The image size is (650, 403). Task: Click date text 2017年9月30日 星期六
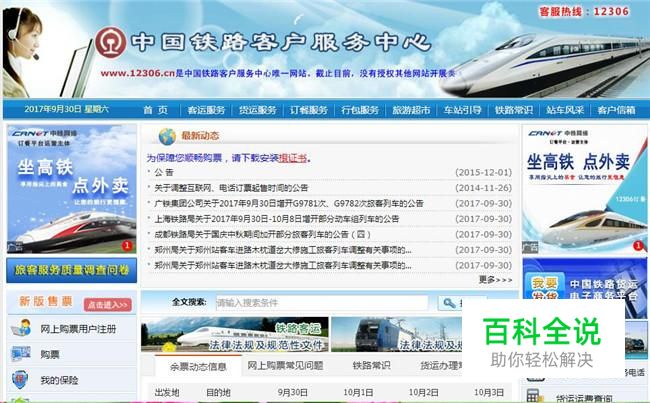pos(66,109)
